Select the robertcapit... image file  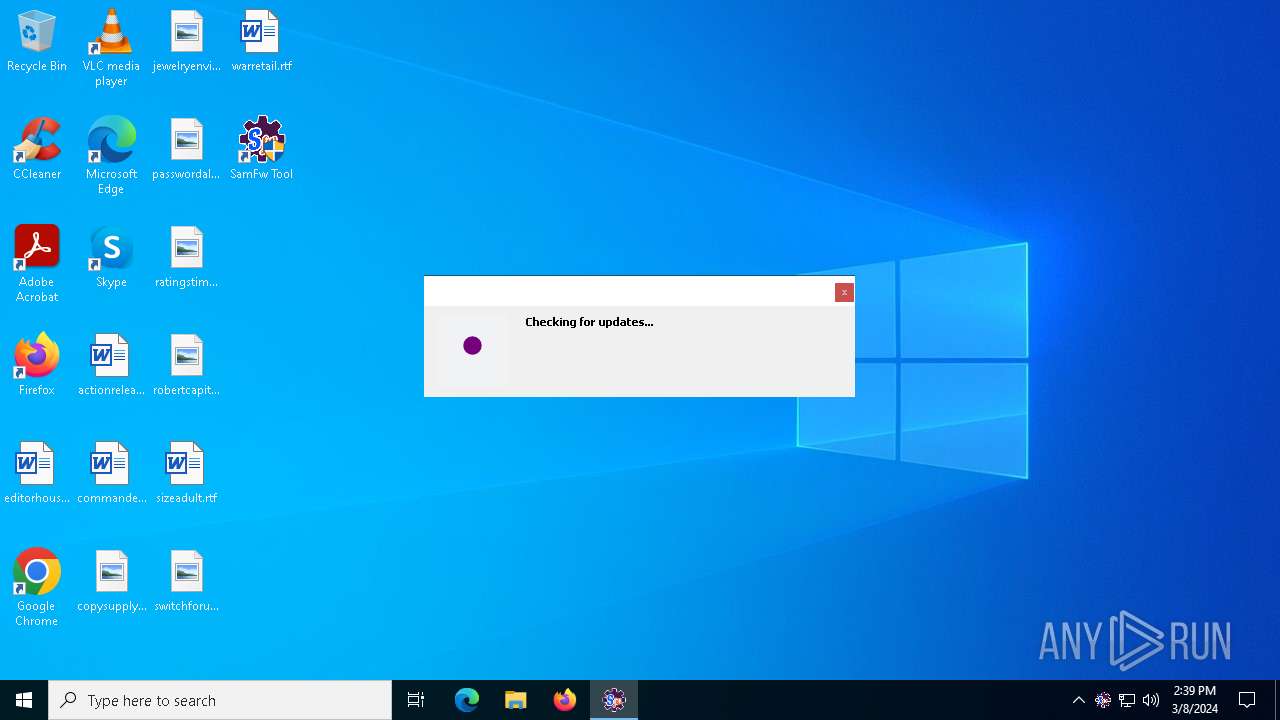pyautogui.click(x=186, y=365)
